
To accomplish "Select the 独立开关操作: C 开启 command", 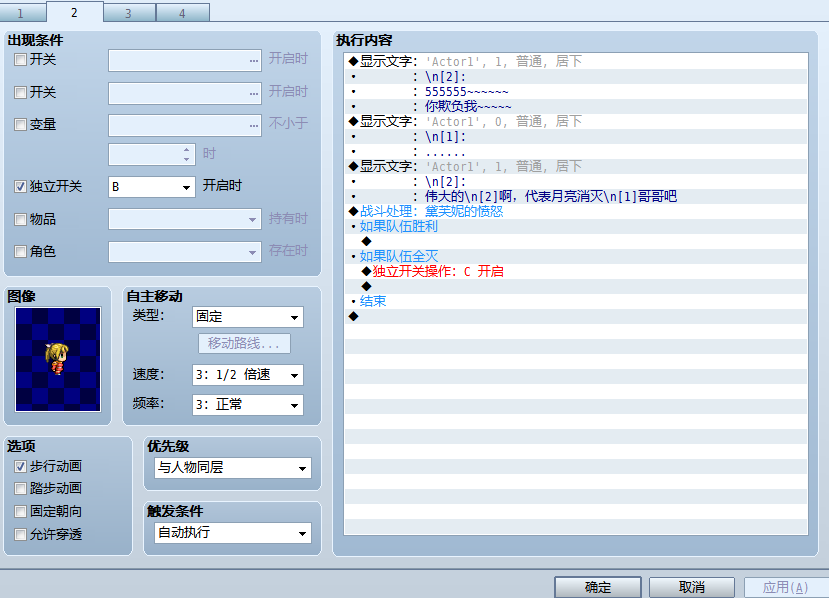I will coord(576,271).
